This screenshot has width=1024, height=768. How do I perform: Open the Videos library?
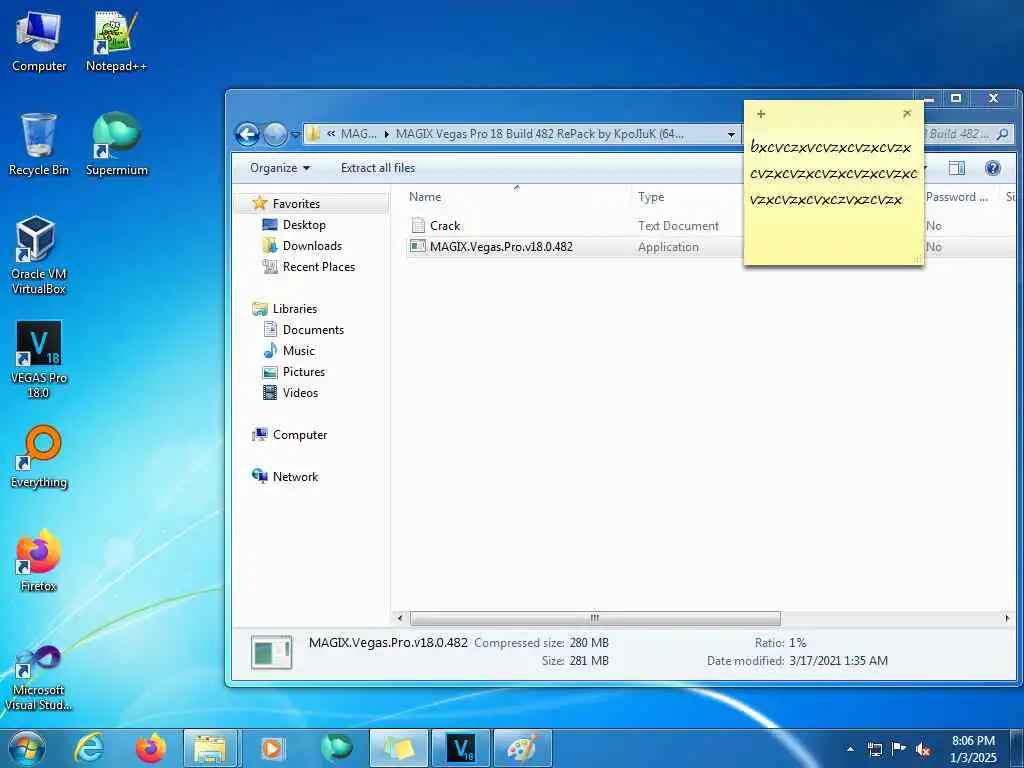300,392
